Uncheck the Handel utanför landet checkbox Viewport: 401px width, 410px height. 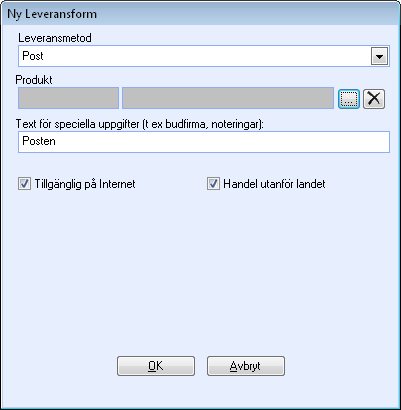coord(213,184)
